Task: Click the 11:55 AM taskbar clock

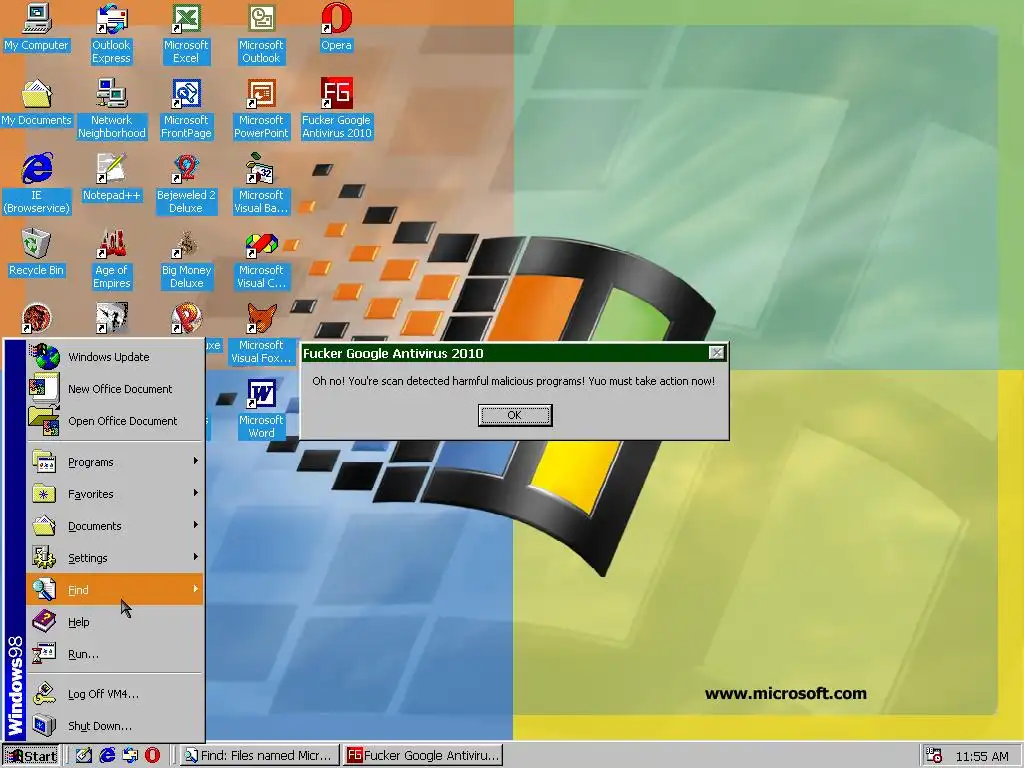Action: [x=982, y=756]
